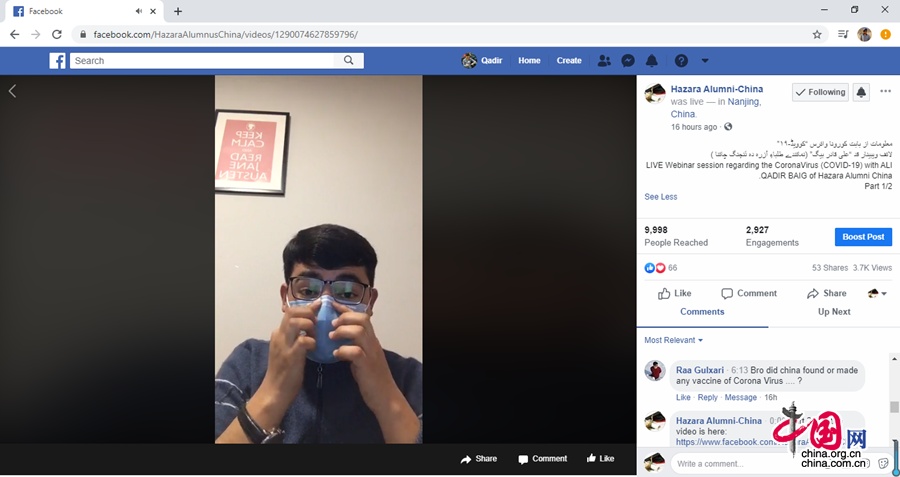Click the Facebook search input field
Screen dimensions: 900x477
pos(202,61)
